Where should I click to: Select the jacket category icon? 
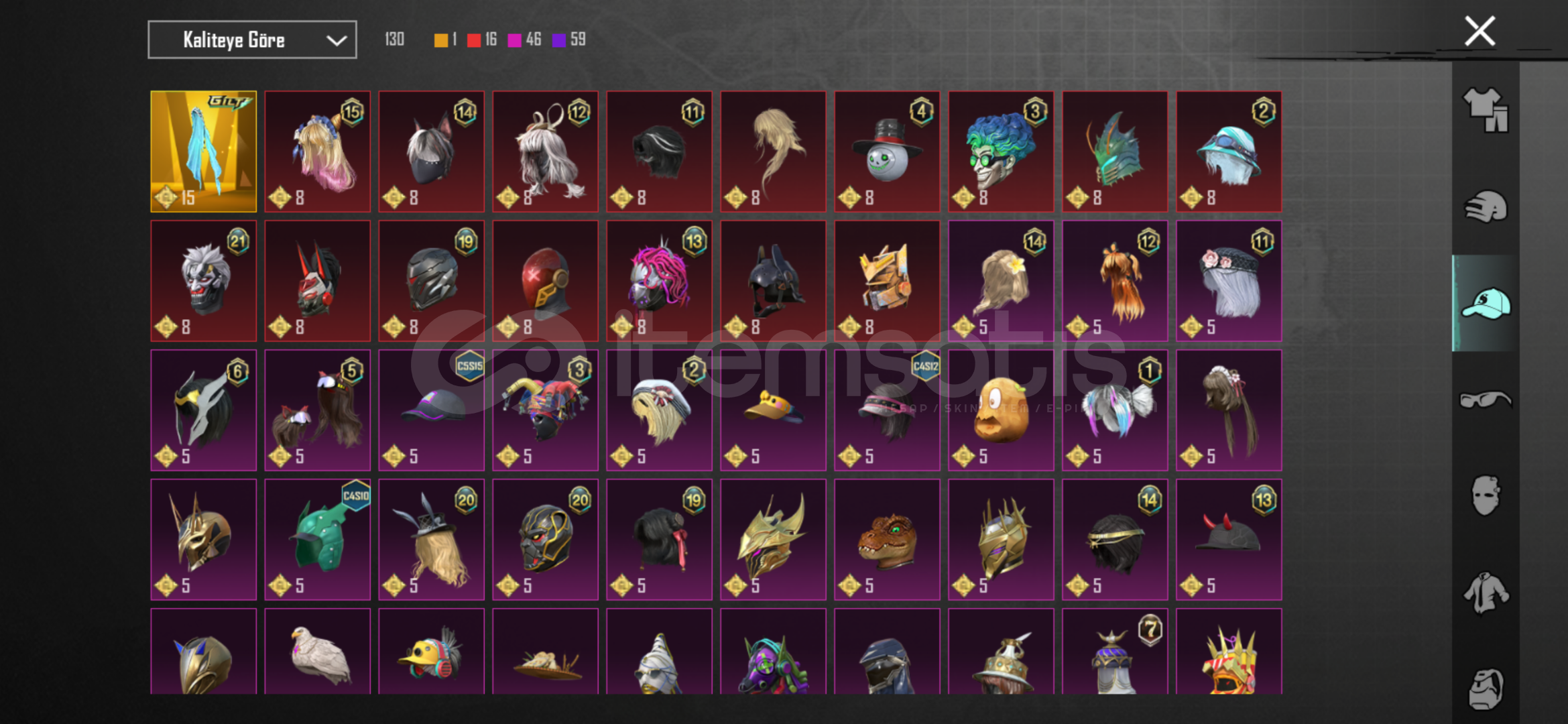1486,593
